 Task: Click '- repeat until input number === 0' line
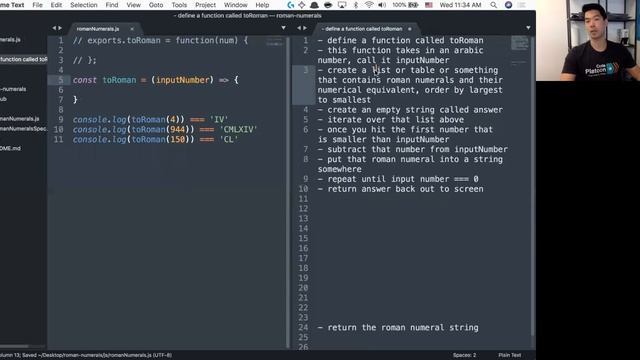(x=398, y=179)
